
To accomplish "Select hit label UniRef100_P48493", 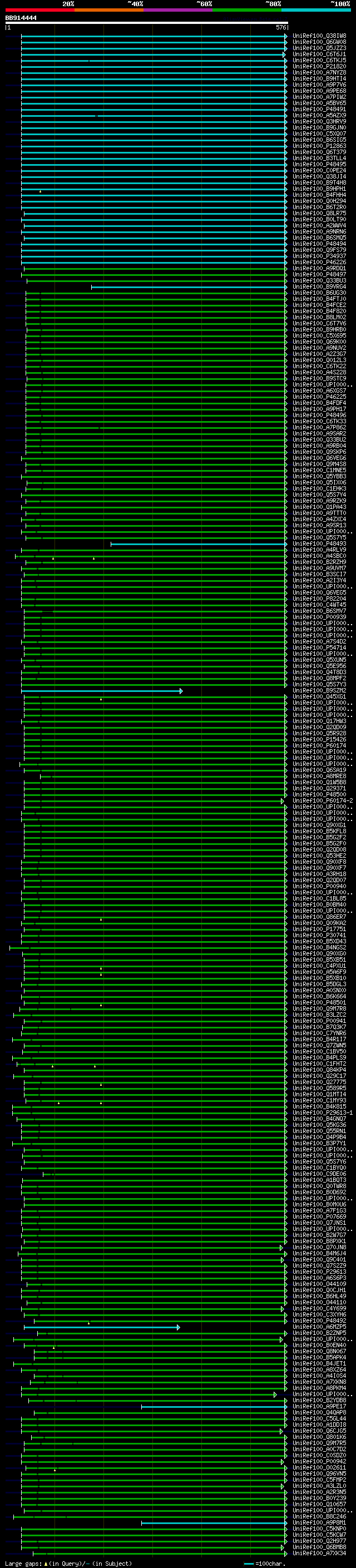I will point(319,543).
